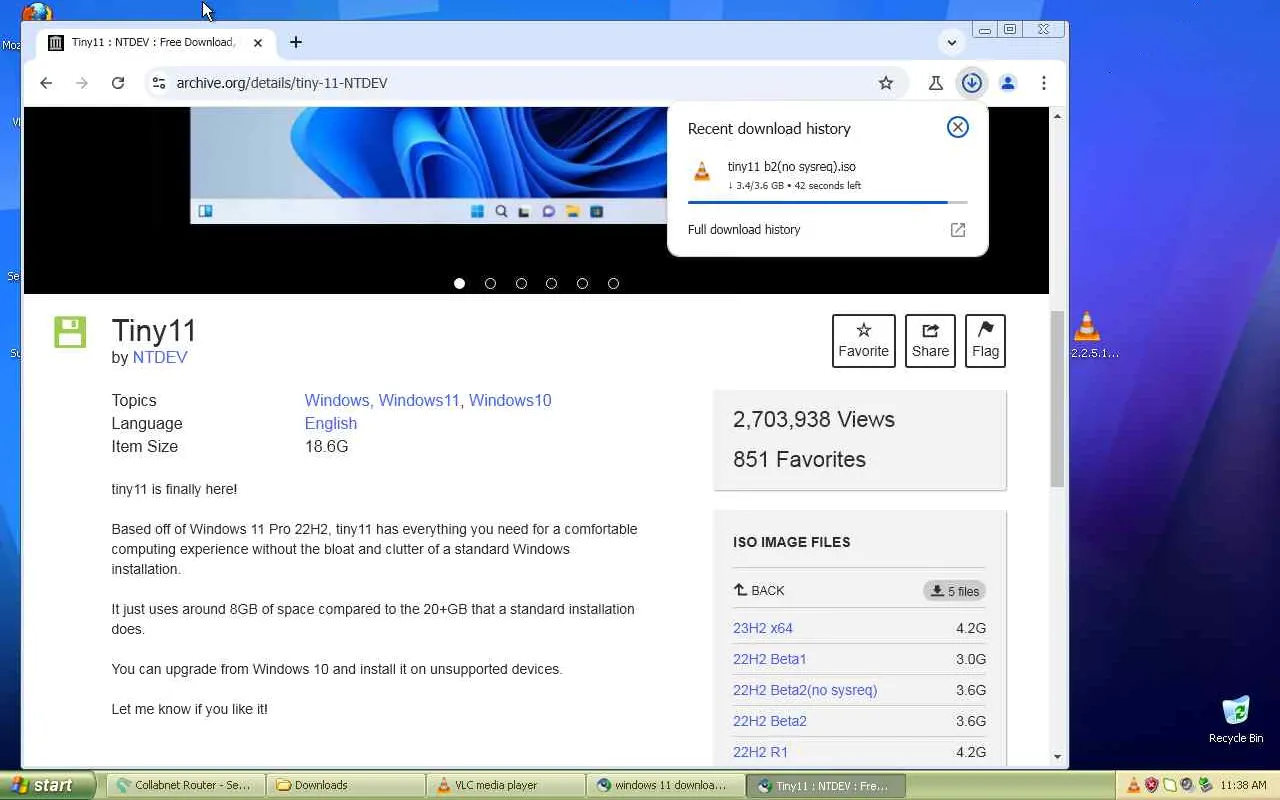Click the green floppy disk item icon

click(x=70, y=332)
